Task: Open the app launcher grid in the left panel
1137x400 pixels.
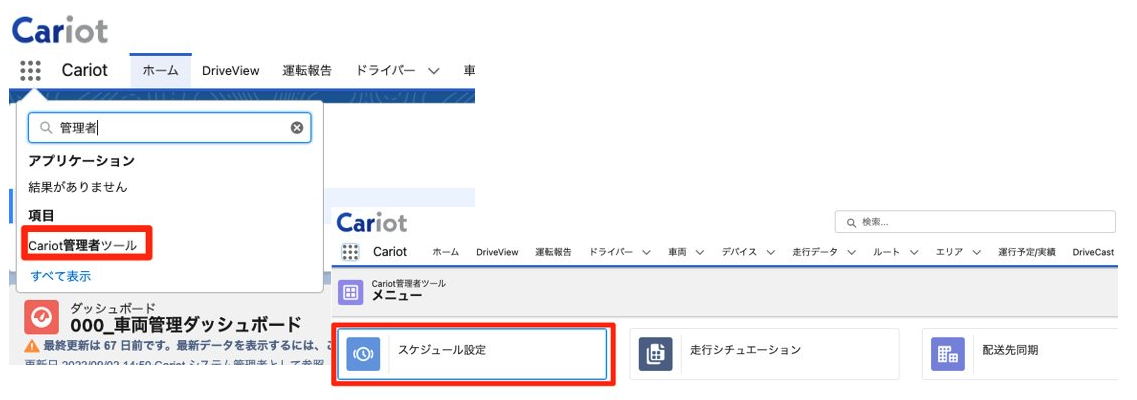Action: pos(30,70)
